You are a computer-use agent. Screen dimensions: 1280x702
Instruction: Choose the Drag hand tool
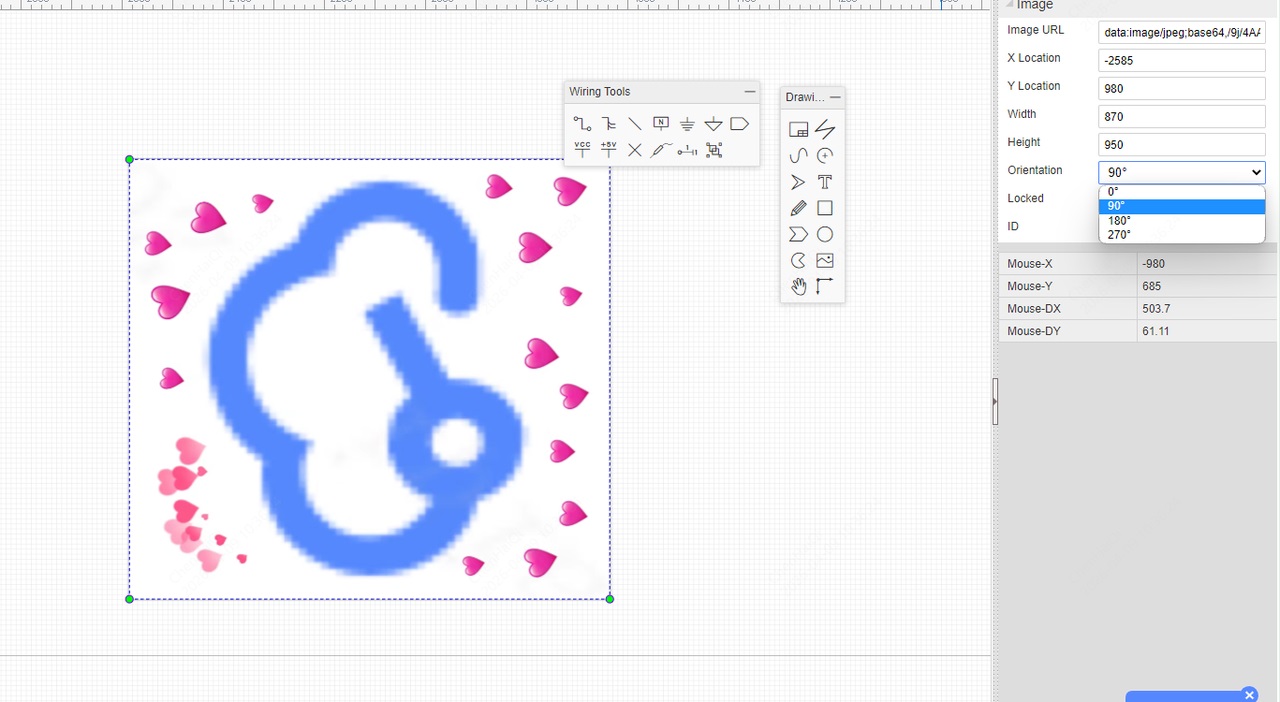[x=798, y=287]
